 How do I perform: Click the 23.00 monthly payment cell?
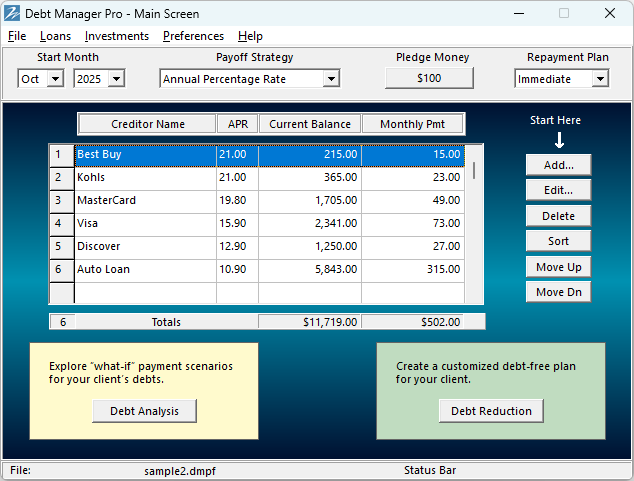[x=413, y=179]
